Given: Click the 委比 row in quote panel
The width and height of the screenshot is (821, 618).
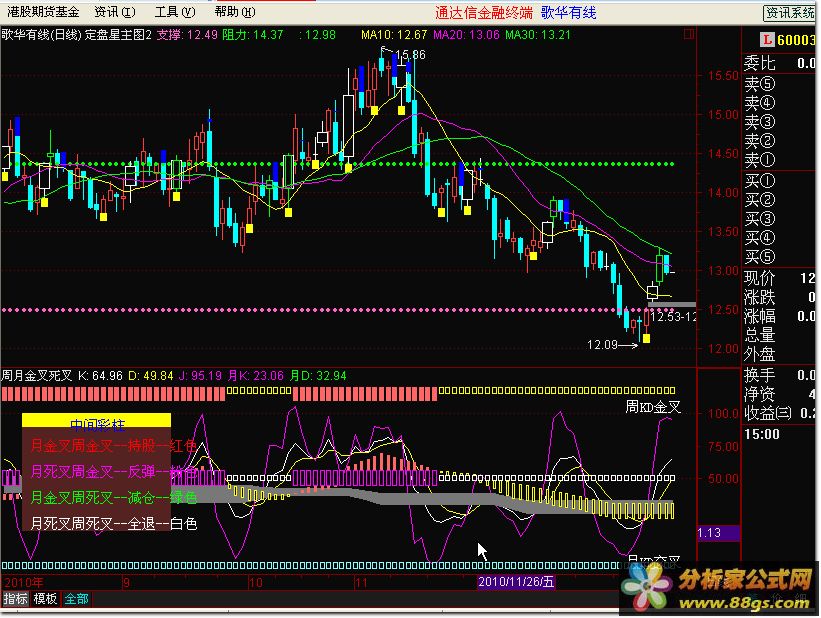Looking at the screenshot, I should (x=779, y=63).
